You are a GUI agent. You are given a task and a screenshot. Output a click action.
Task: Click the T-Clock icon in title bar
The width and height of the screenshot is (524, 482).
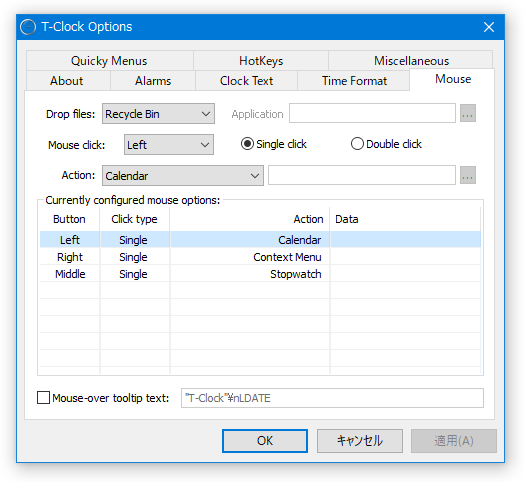click(x=28, y=27)
